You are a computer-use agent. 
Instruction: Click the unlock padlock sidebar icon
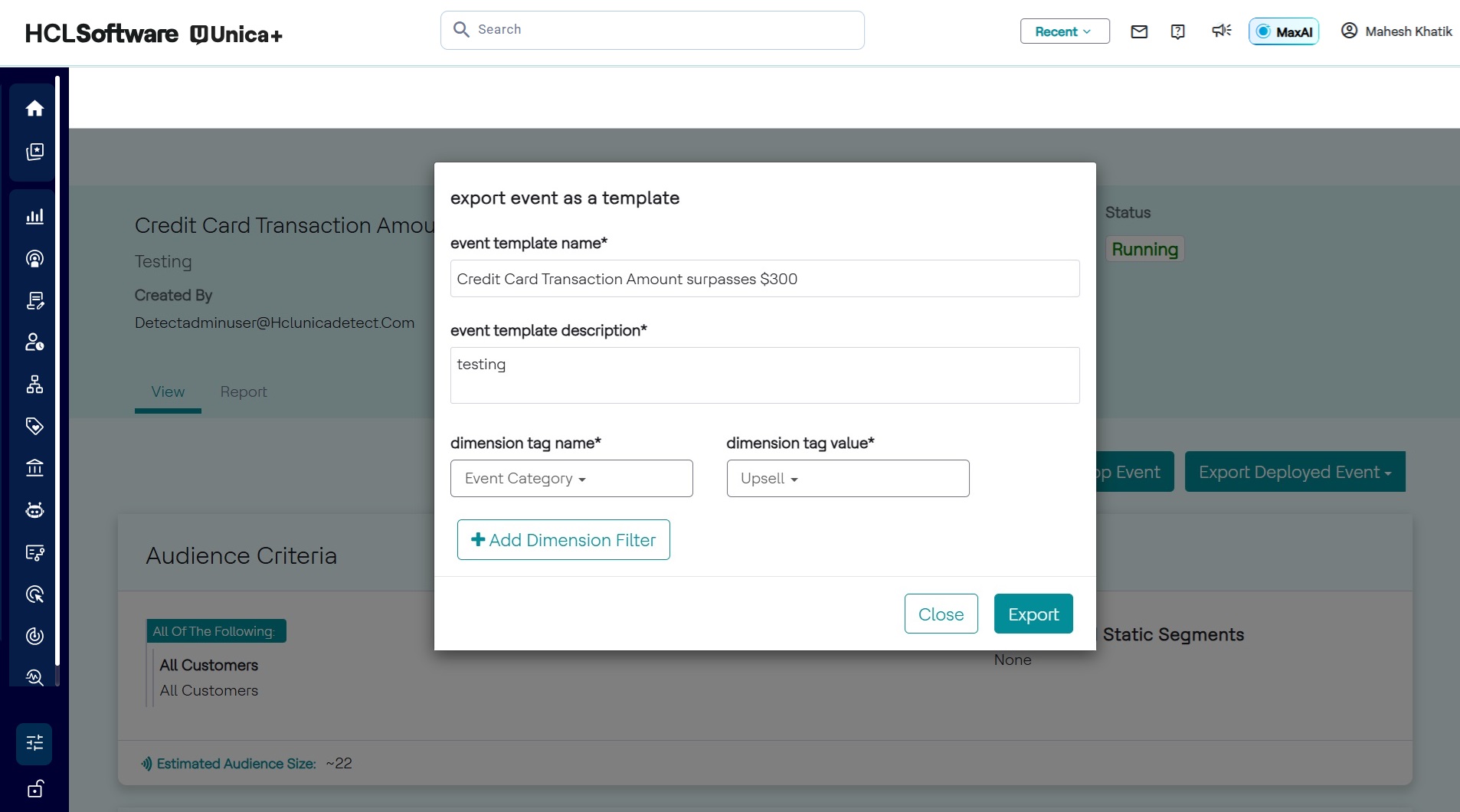tap(34, 789)
